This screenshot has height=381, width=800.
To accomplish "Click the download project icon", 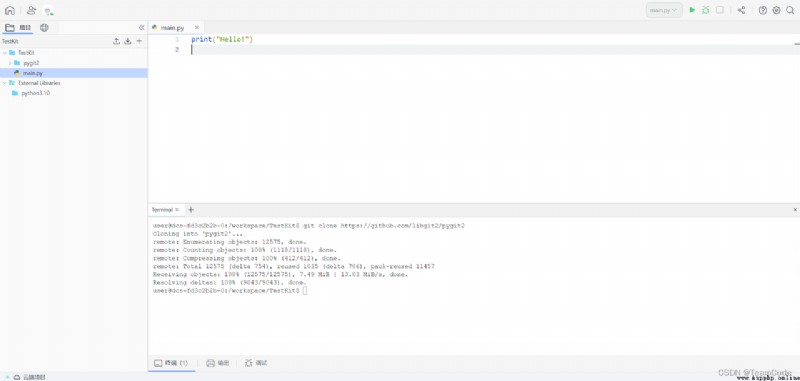I will 128,41.
